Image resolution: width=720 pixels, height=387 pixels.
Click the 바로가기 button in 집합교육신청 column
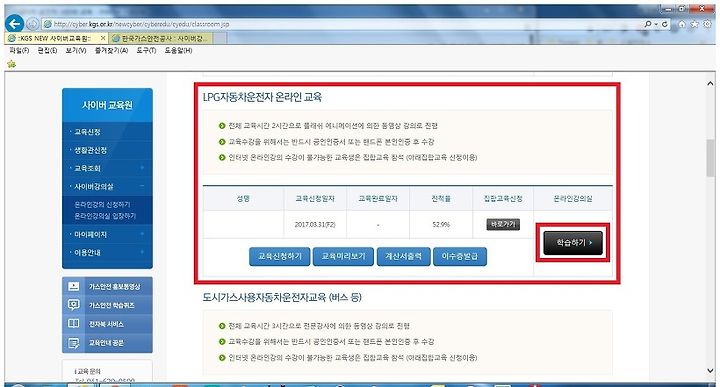click(x=503, y=224)
